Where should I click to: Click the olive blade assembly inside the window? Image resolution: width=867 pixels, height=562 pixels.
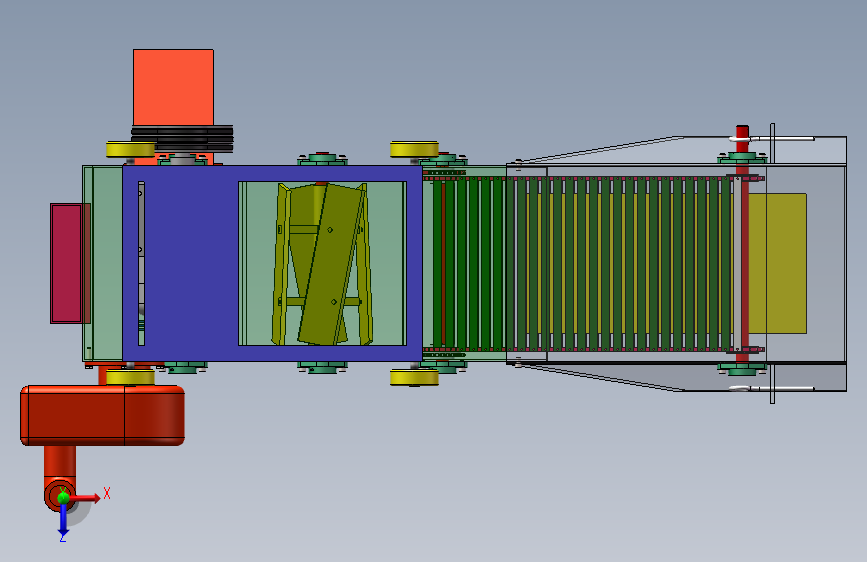click(322, 263)
